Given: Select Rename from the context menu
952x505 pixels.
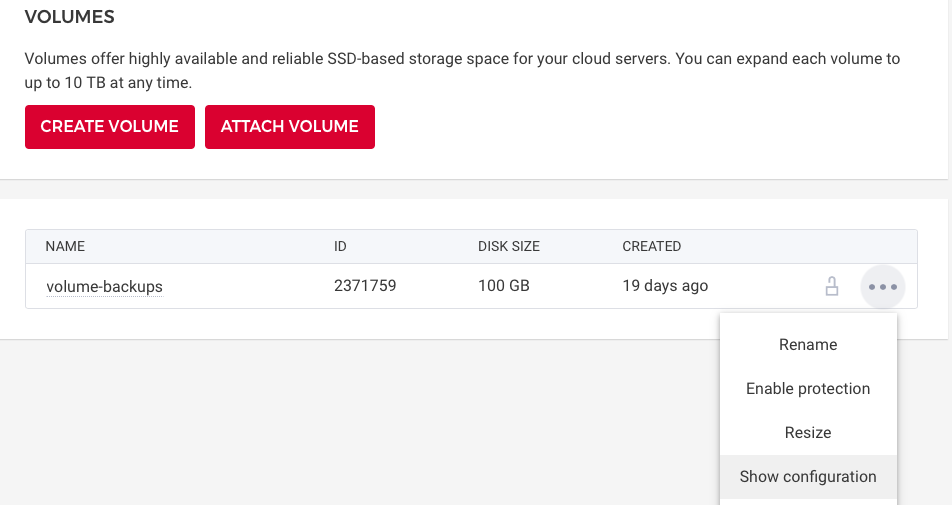Looking at the screenshot, I should click(x=808, y=345).
